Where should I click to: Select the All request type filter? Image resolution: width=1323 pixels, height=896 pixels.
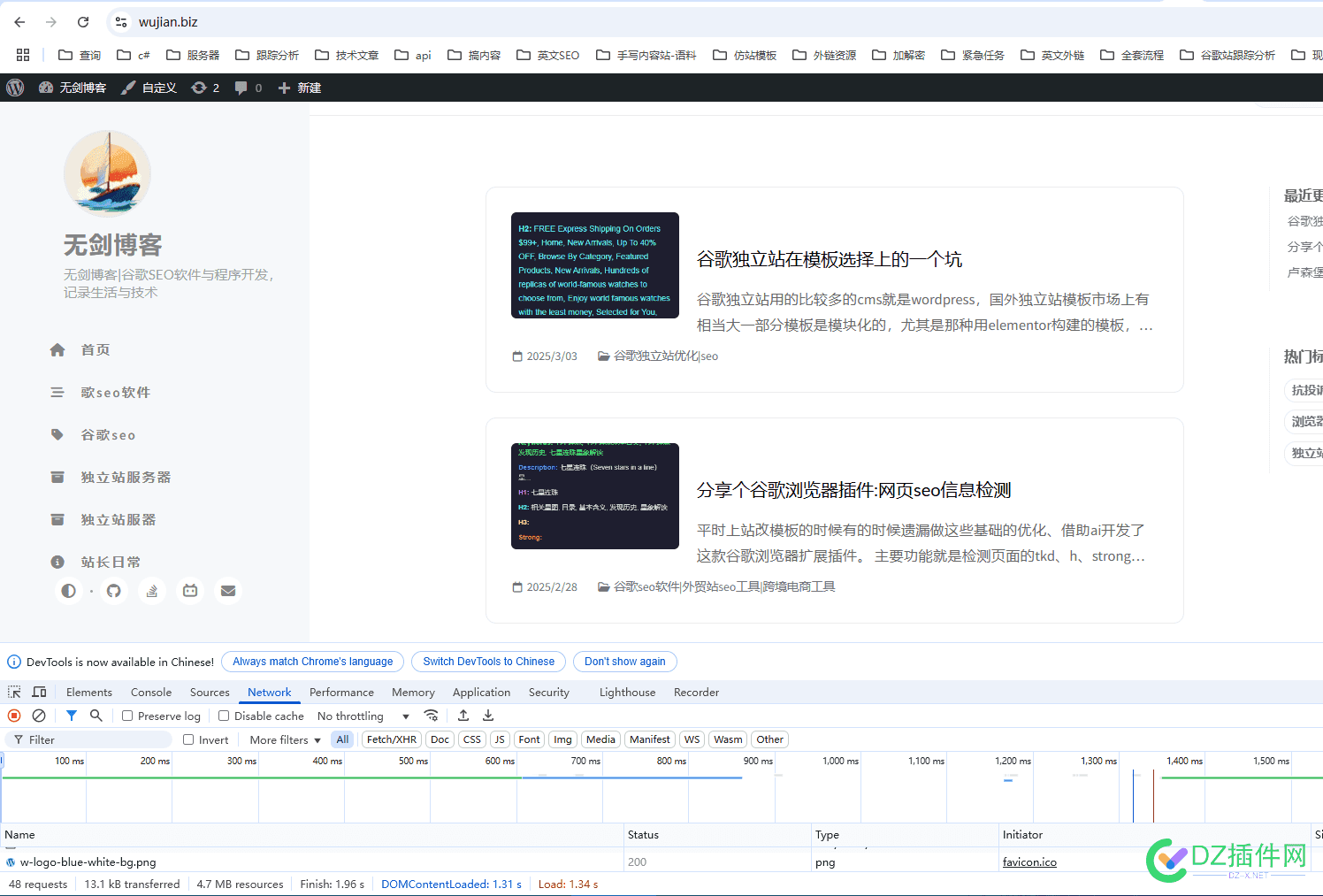pyautogui.click(x=343, y=739)
